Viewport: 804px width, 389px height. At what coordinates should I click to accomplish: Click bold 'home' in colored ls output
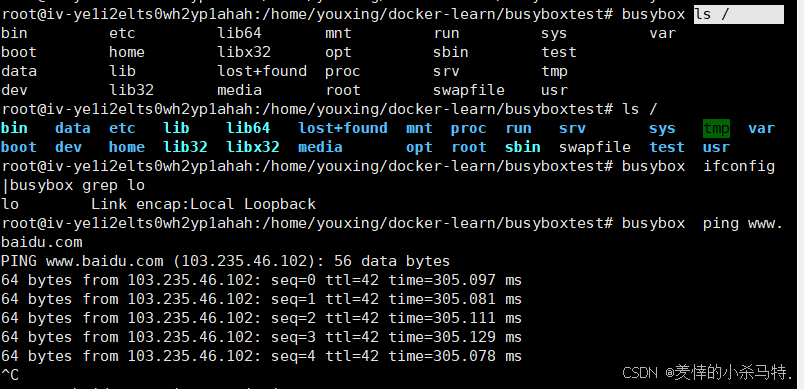point(127,147)
